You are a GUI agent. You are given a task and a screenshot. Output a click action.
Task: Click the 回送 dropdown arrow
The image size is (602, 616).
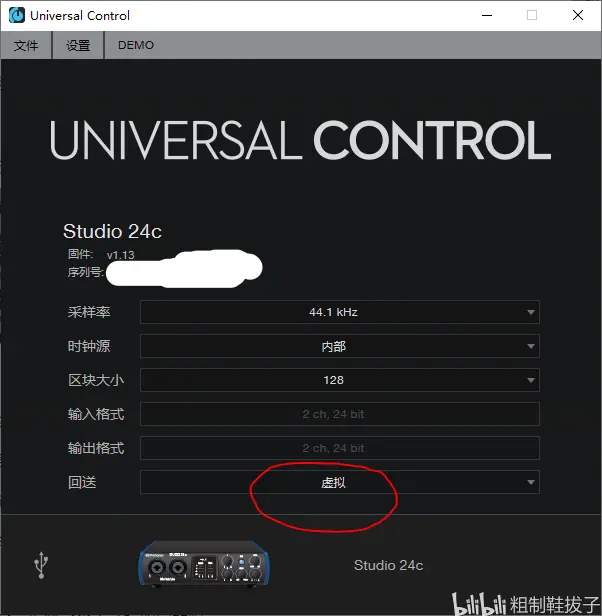click(x=530, y=482)
